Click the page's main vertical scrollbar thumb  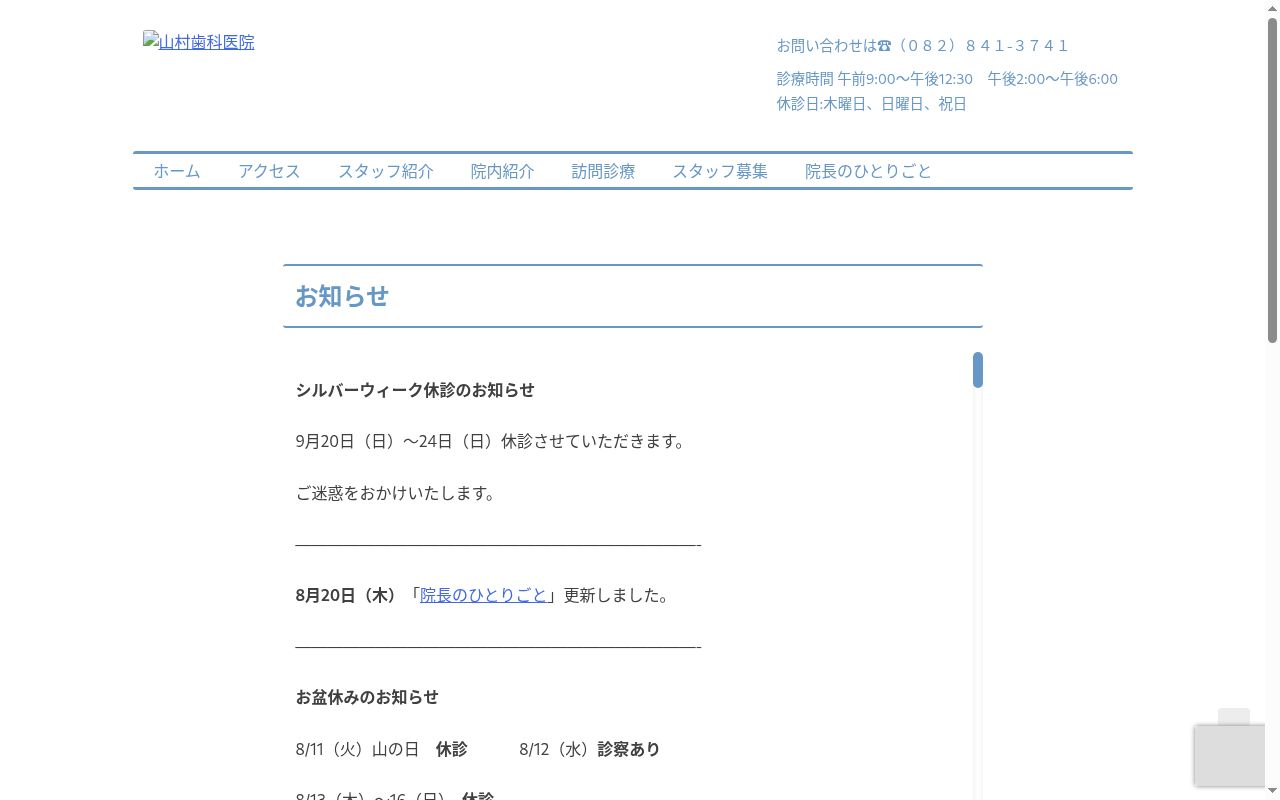[x=1272, y=180]
